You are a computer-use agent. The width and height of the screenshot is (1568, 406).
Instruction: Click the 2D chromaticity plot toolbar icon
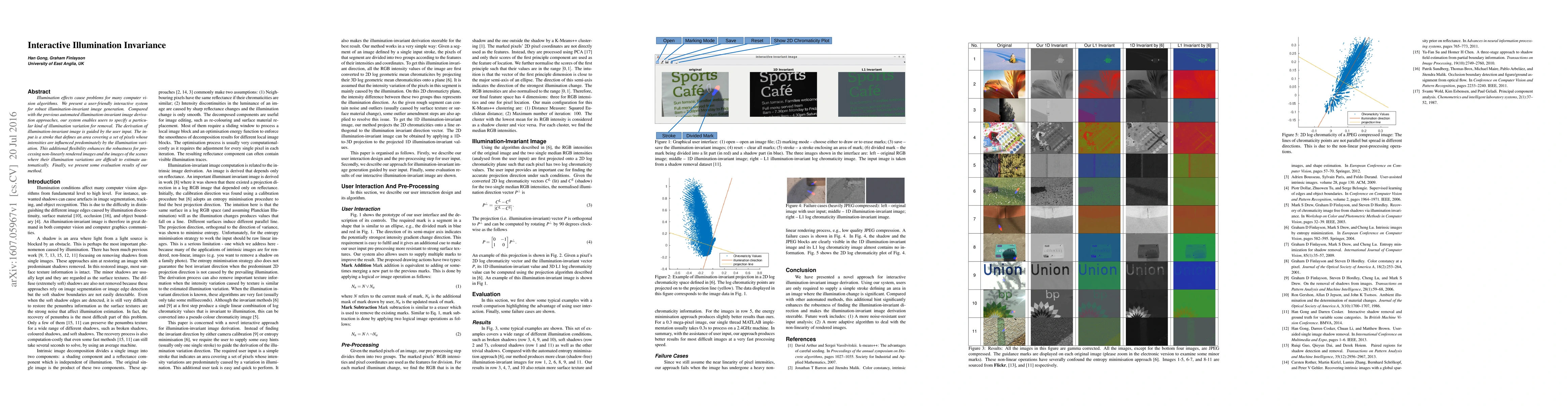676,62
